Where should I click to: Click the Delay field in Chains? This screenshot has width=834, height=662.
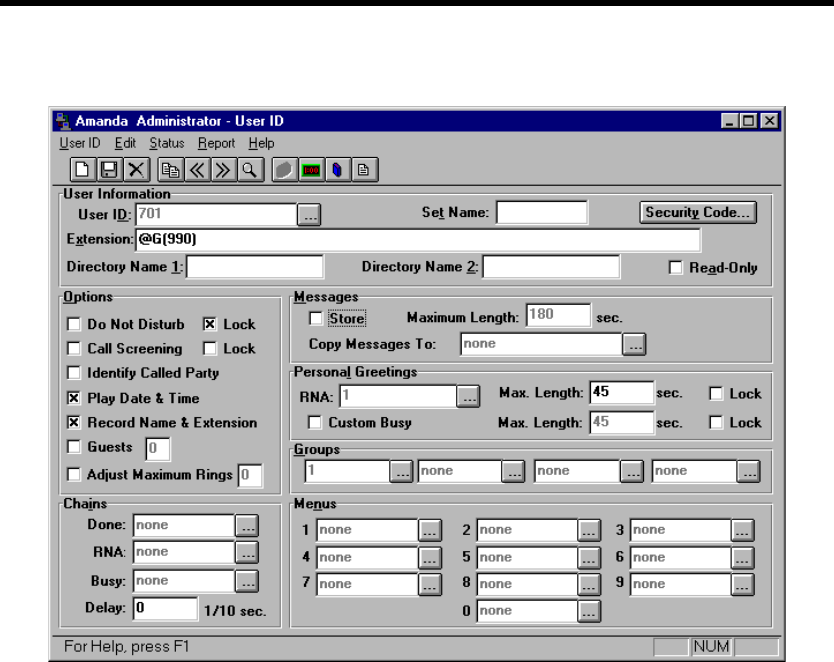click(165, 608)
